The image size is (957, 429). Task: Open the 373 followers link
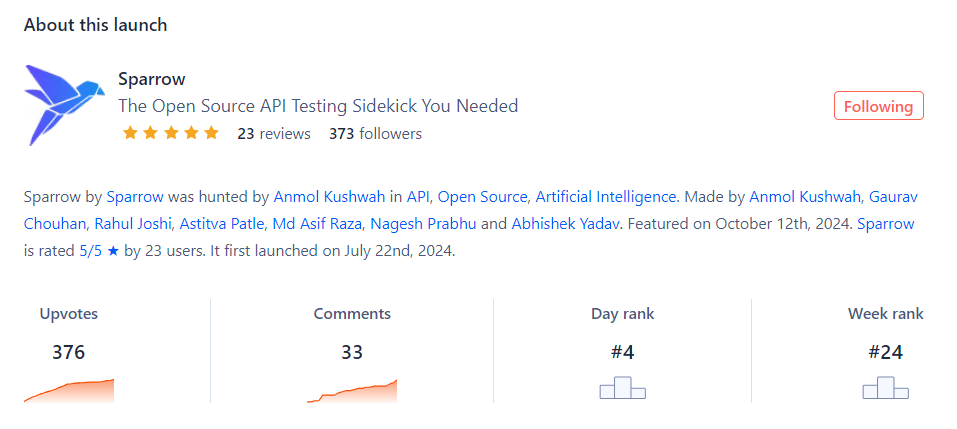(x=375, y=134)
